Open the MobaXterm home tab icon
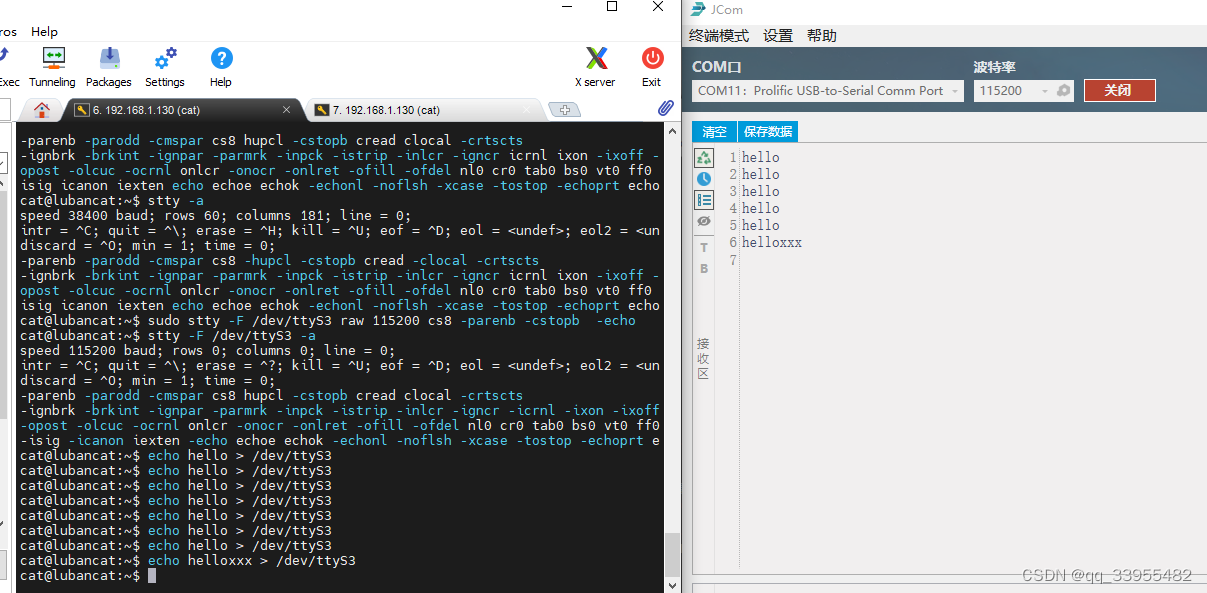1207x593 pixels. pyautogui.click(x=42, y=110)
